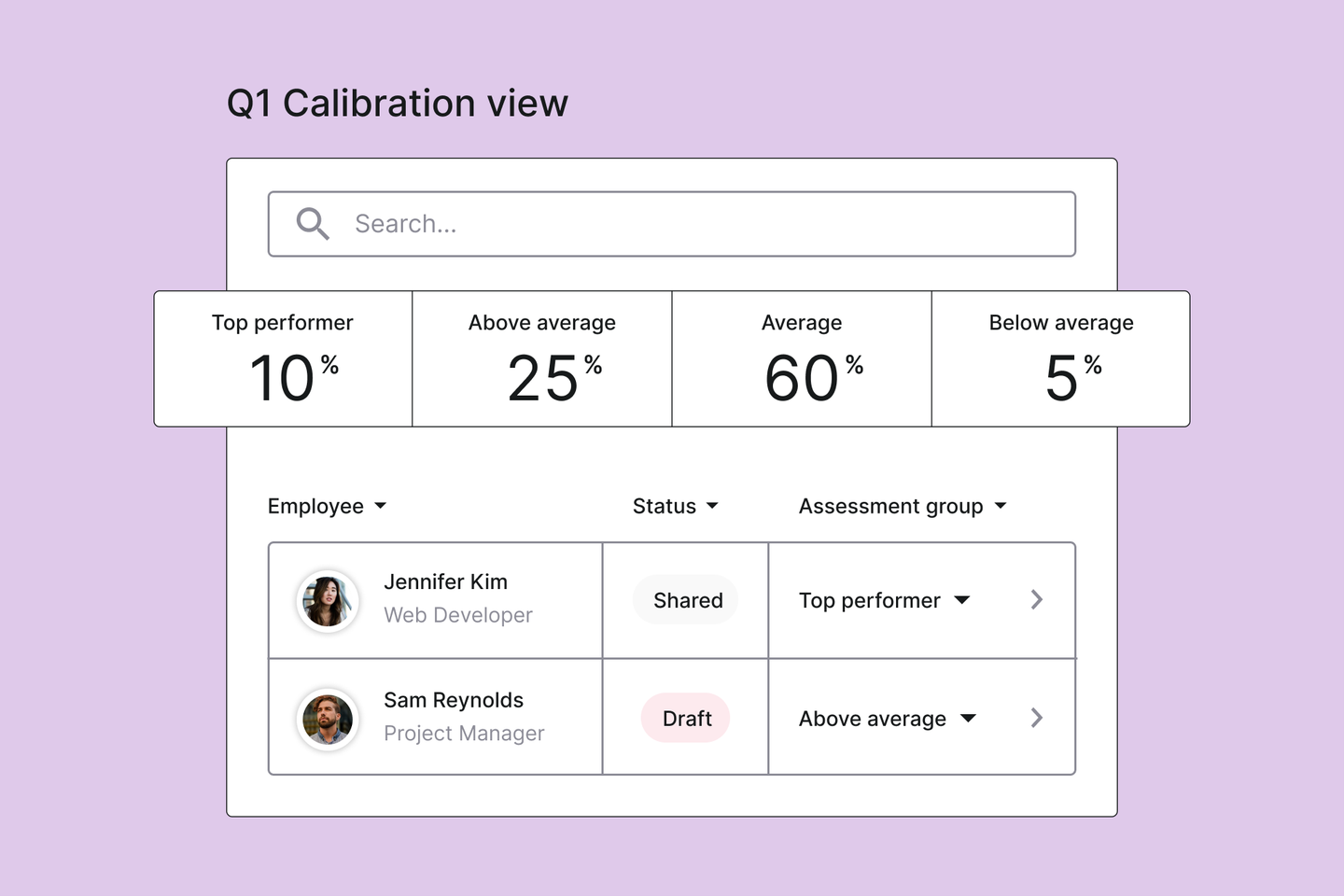Select the Above average 25% card
Screen dimensions: 1344x896
[x=542, y=359]
